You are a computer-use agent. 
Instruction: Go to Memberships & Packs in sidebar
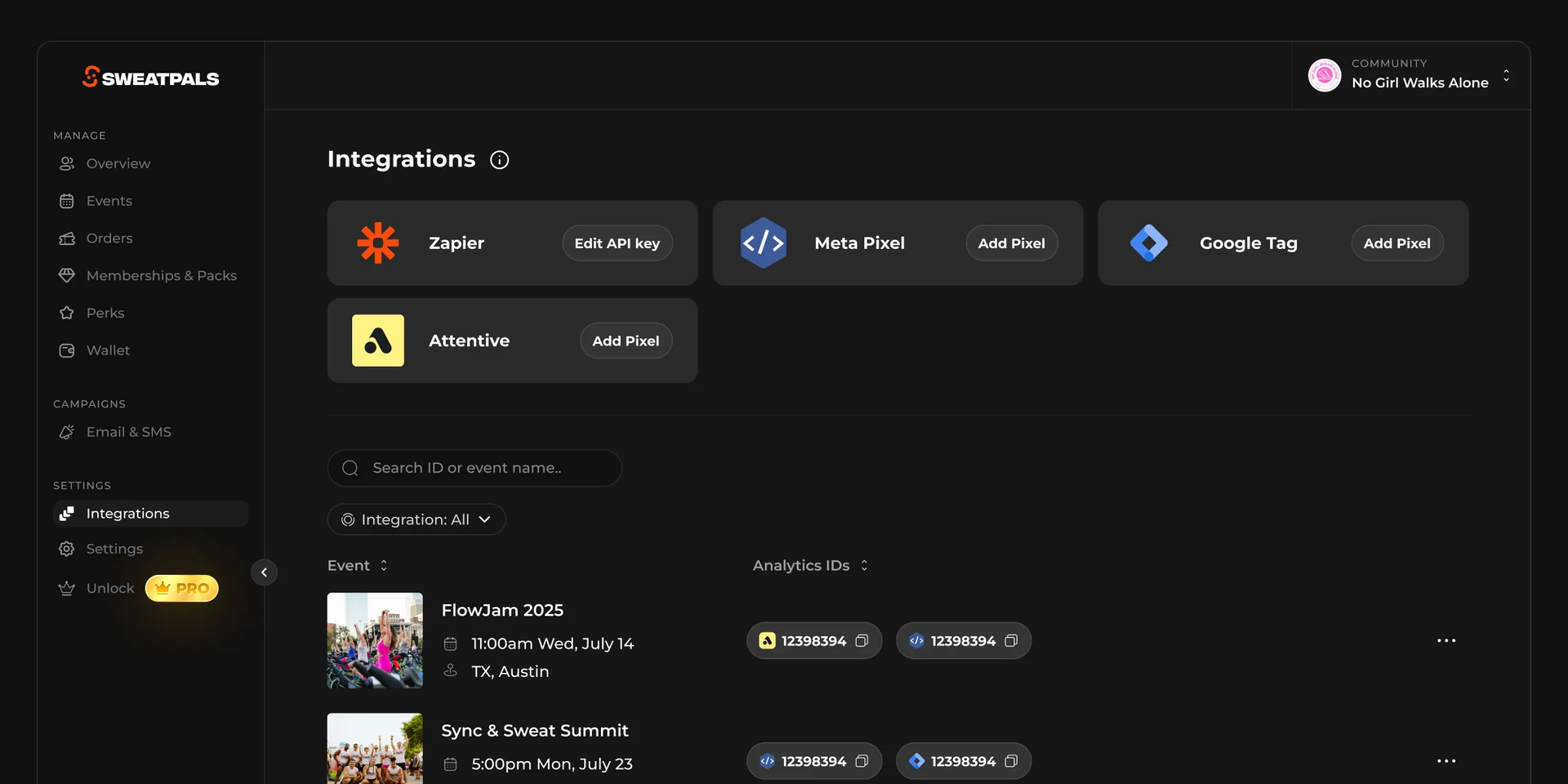pyautogui.click(x=161, y=276)
